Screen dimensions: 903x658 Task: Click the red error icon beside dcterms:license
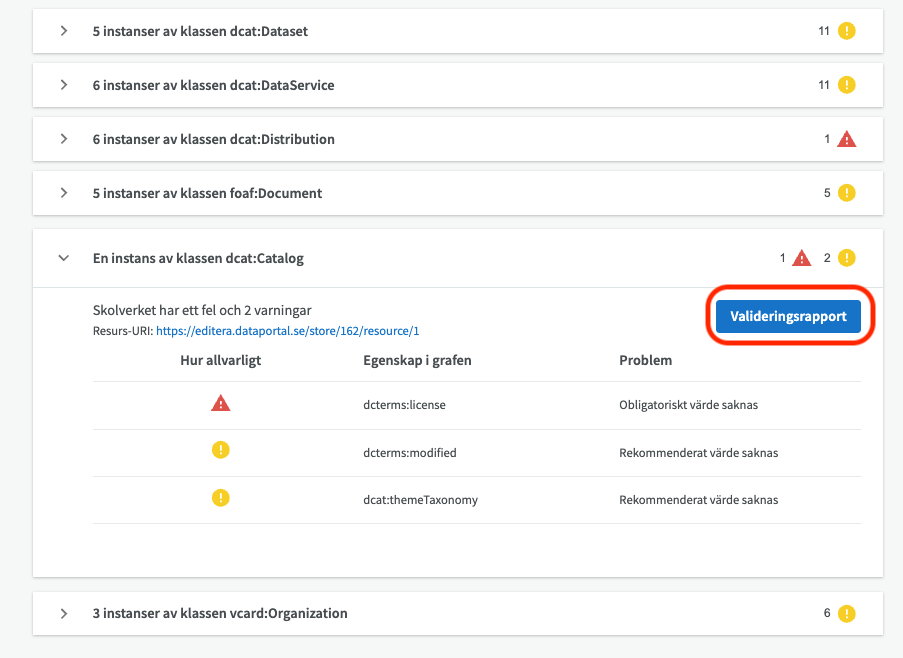(x=221, y=404)
